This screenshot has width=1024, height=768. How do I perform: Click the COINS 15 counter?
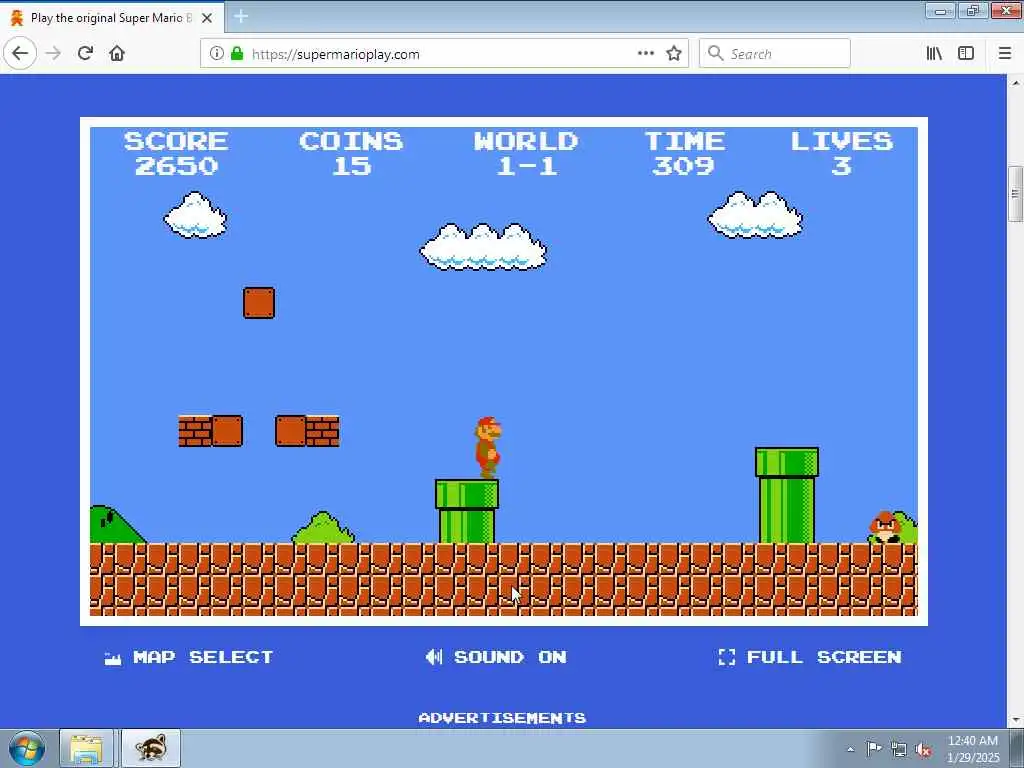(351, 154)
